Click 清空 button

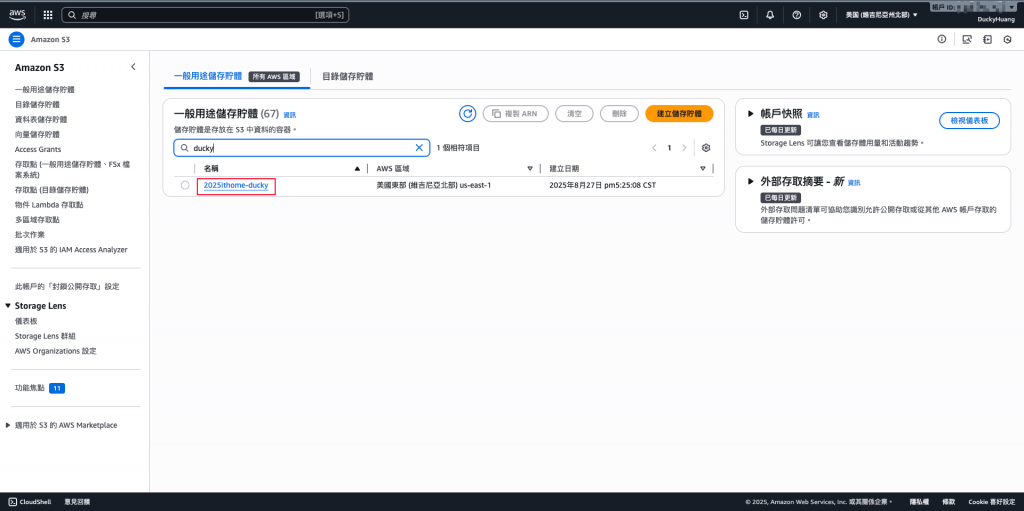pyautogui.click(x=574, y=113)
